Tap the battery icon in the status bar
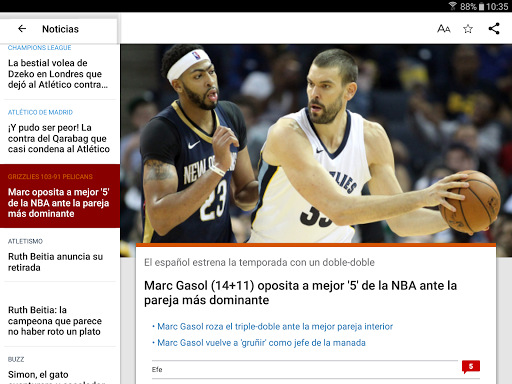The height and width of the screenshot is (384, 512). pyautogui.click(x=481, y=6)
